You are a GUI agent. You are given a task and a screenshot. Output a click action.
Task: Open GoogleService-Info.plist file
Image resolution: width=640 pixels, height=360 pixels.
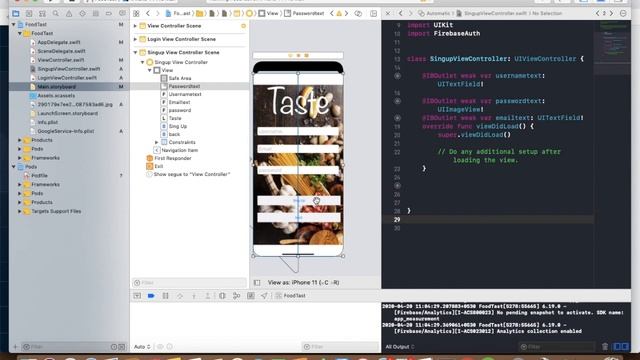[65, 131]
